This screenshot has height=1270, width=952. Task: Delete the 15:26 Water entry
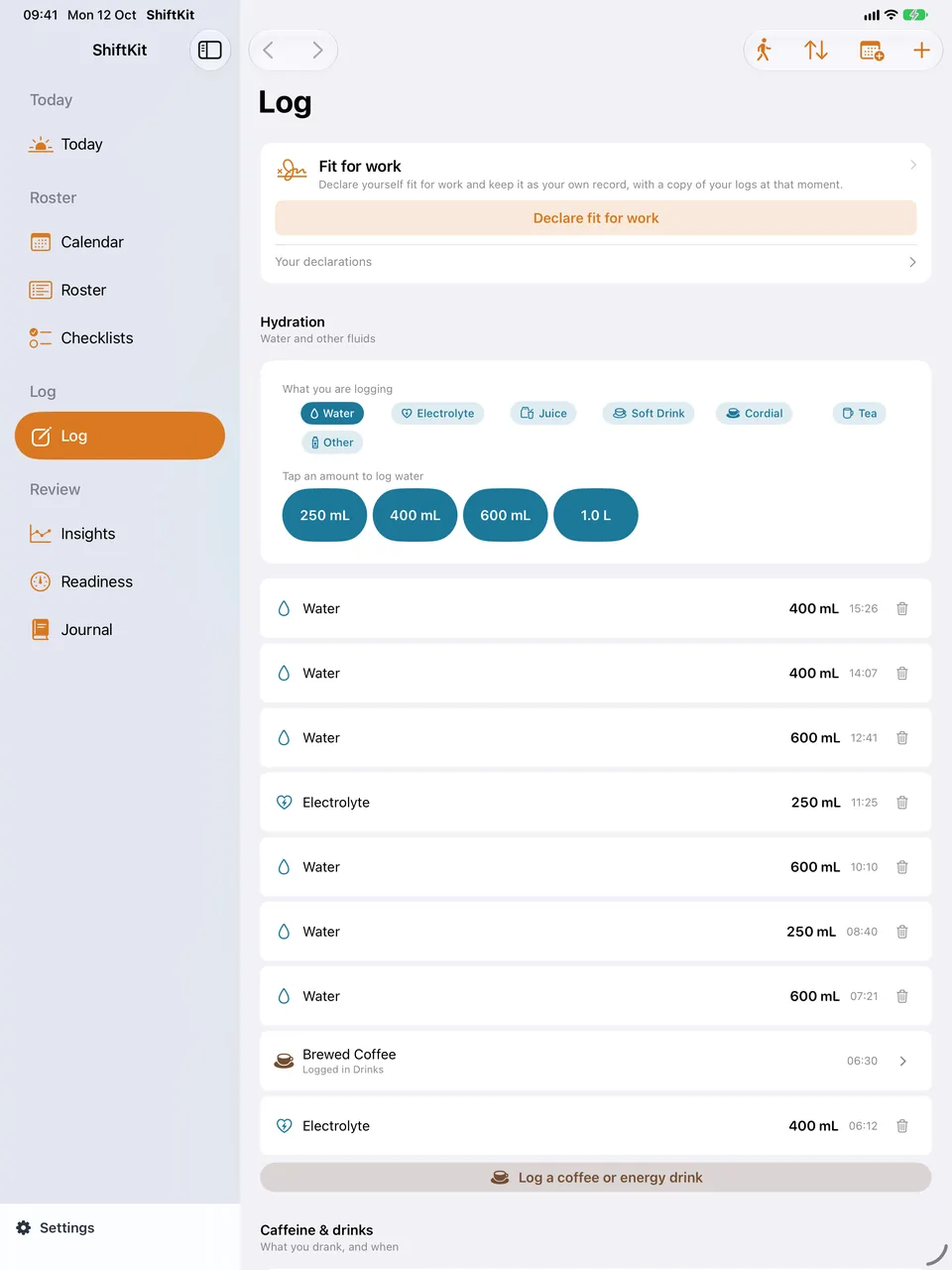pyautogui.click(x=902, y=608)
